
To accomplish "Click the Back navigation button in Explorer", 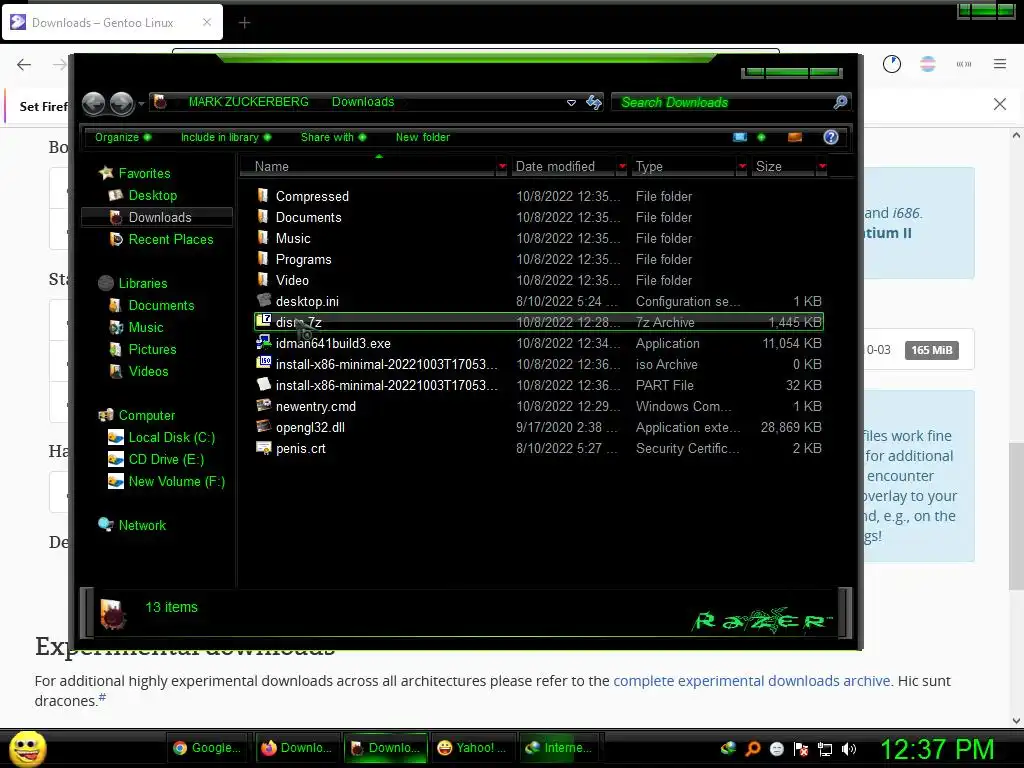I will coord(93,103).
